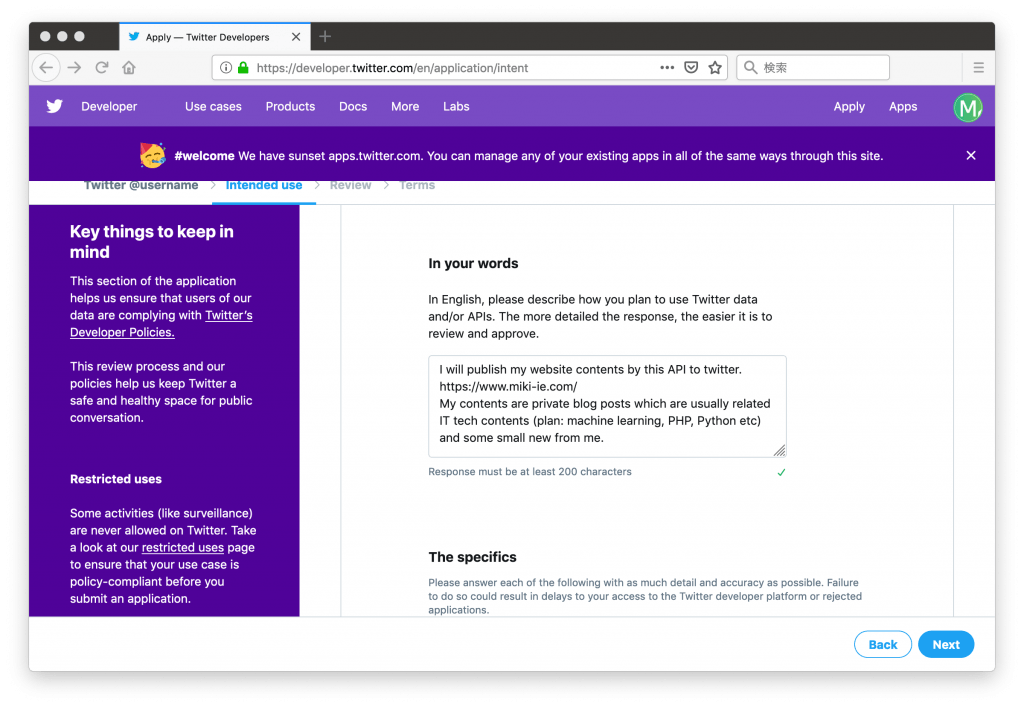This screenshot has width=1024, height=707.
Task: Open page actions three-dot menu
Action: click(x=667, y=68)
